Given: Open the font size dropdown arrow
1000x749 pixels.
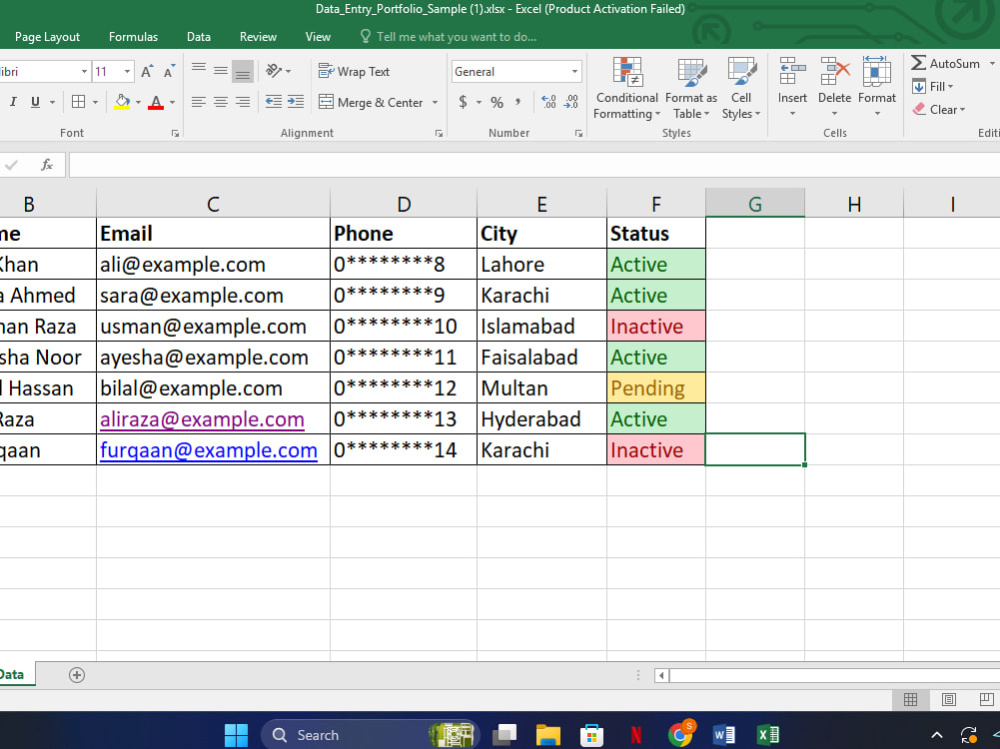Looking at the screenshot, I should 128,71.
